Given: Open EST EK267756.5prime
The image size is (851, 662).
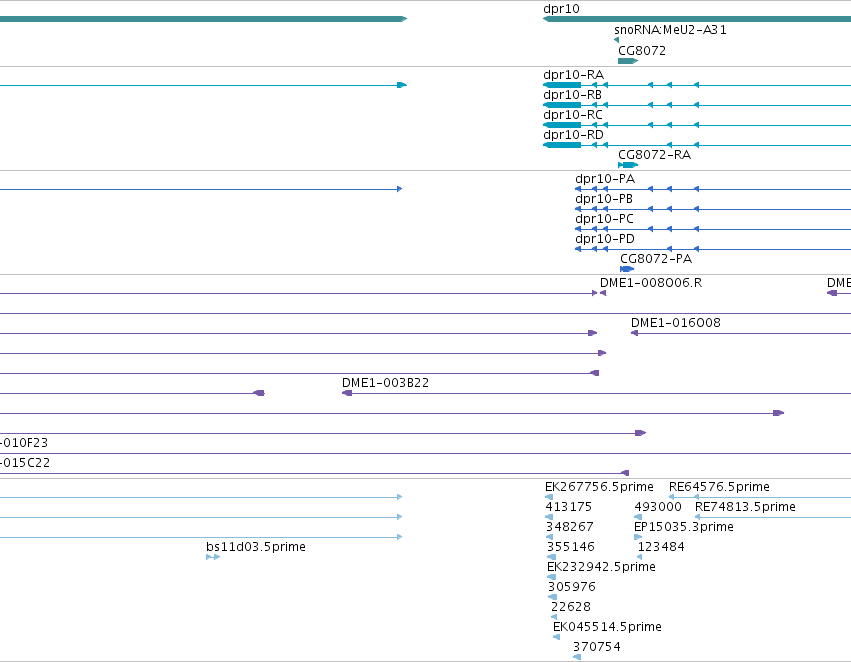Looking at the screenshot, I should [x=599, y=487].
